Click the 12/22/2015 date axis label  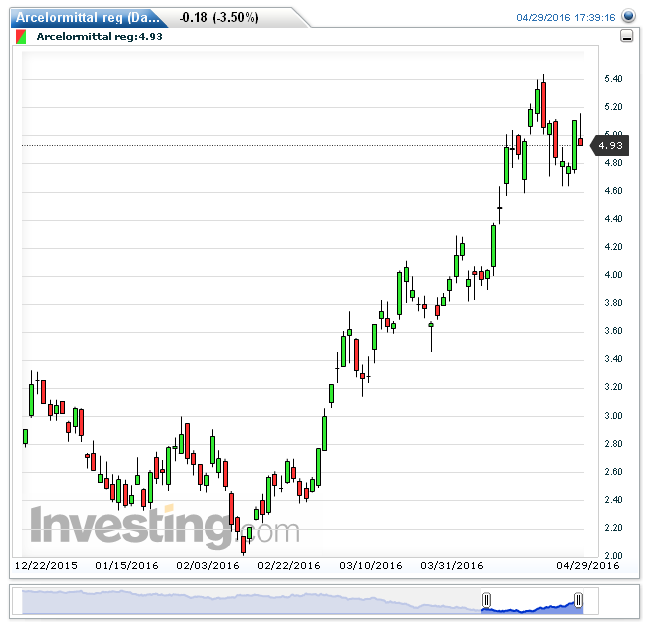pos(46,565)
